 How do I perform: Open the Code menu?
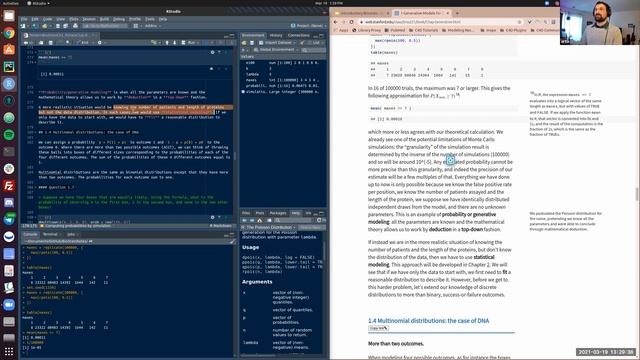47,19
